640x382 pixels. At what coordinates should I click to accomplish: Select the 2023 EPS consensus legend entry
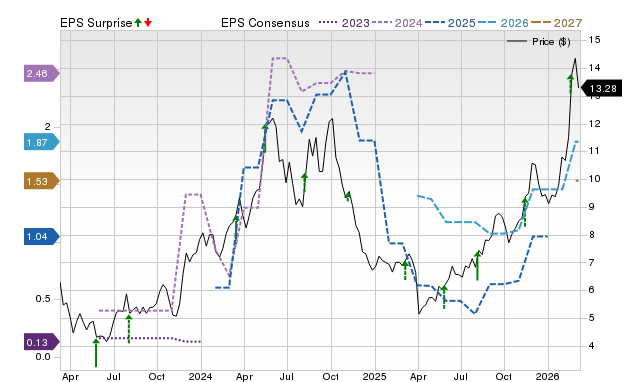344,23
